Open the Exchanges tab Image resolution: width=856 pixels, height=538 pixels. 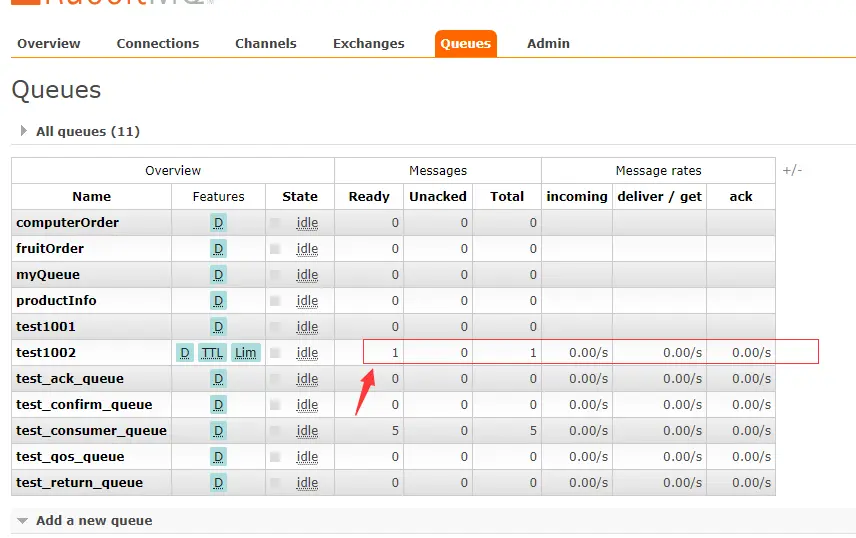pos(368,44)
